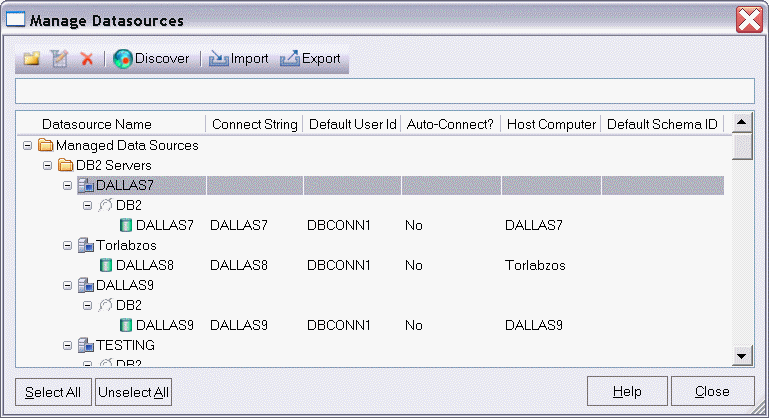Collapse the Managed Data Sources node

[27, 145]
